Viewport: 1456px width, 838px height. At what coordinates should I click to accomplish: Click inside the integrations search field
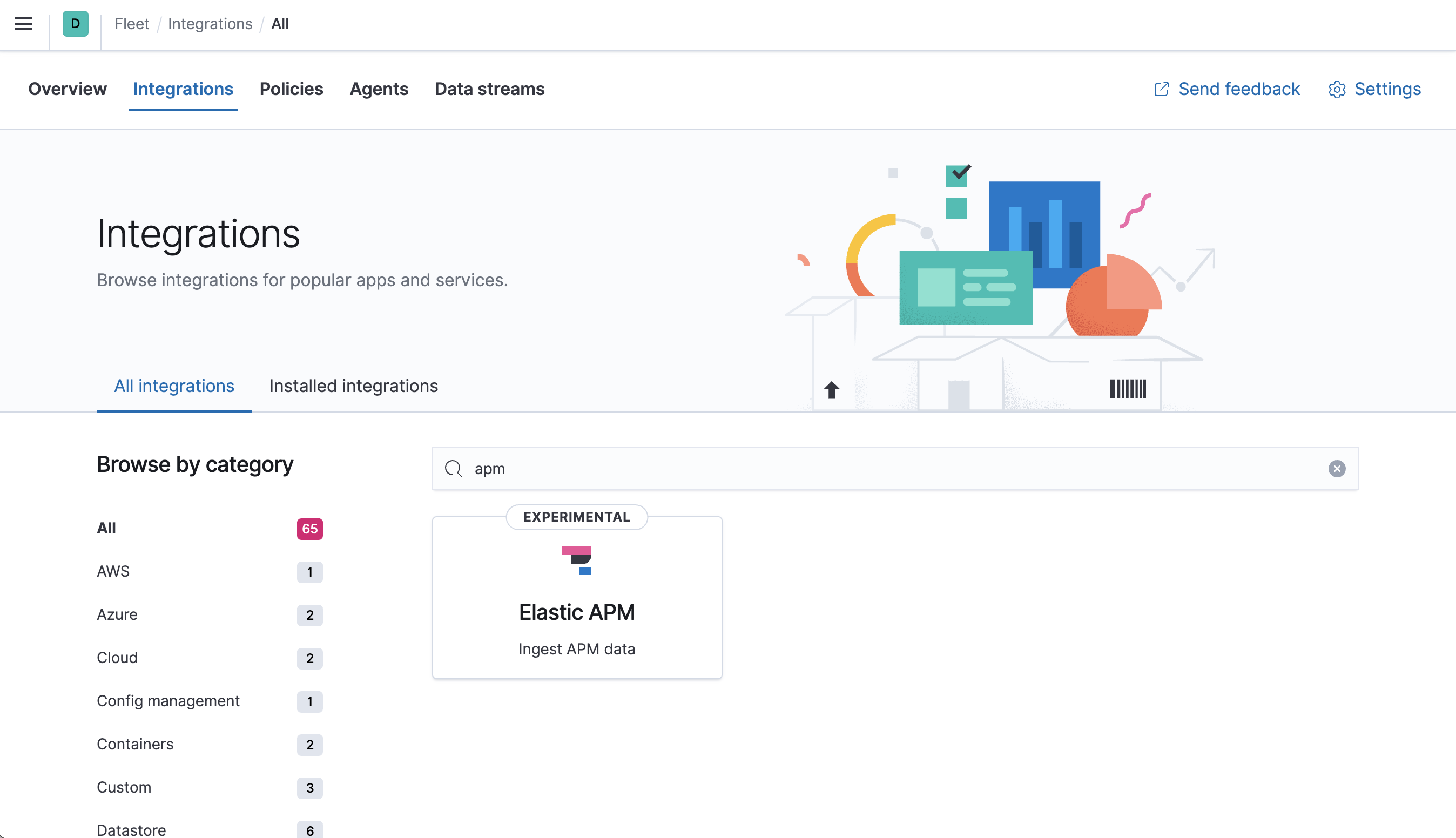click(806, 469)
